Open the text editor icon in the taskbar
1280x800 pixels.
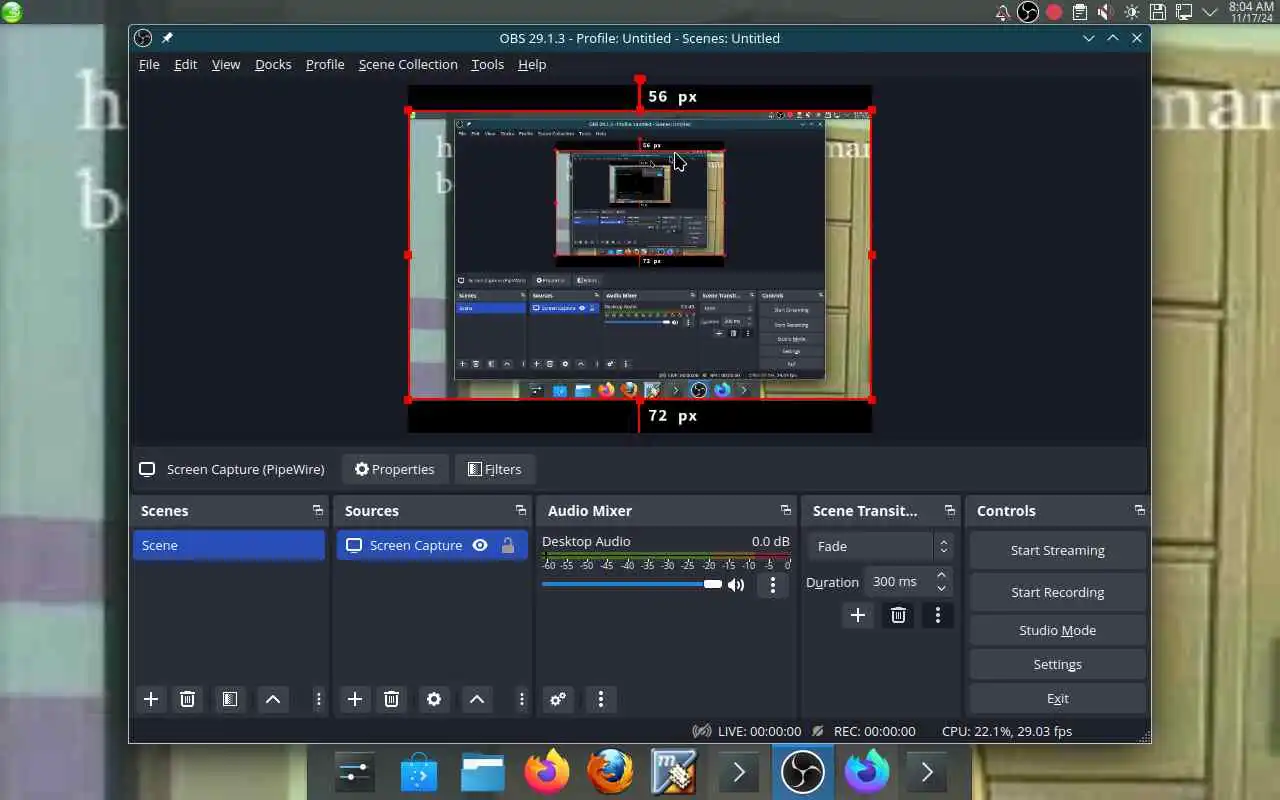coord(675,772)
